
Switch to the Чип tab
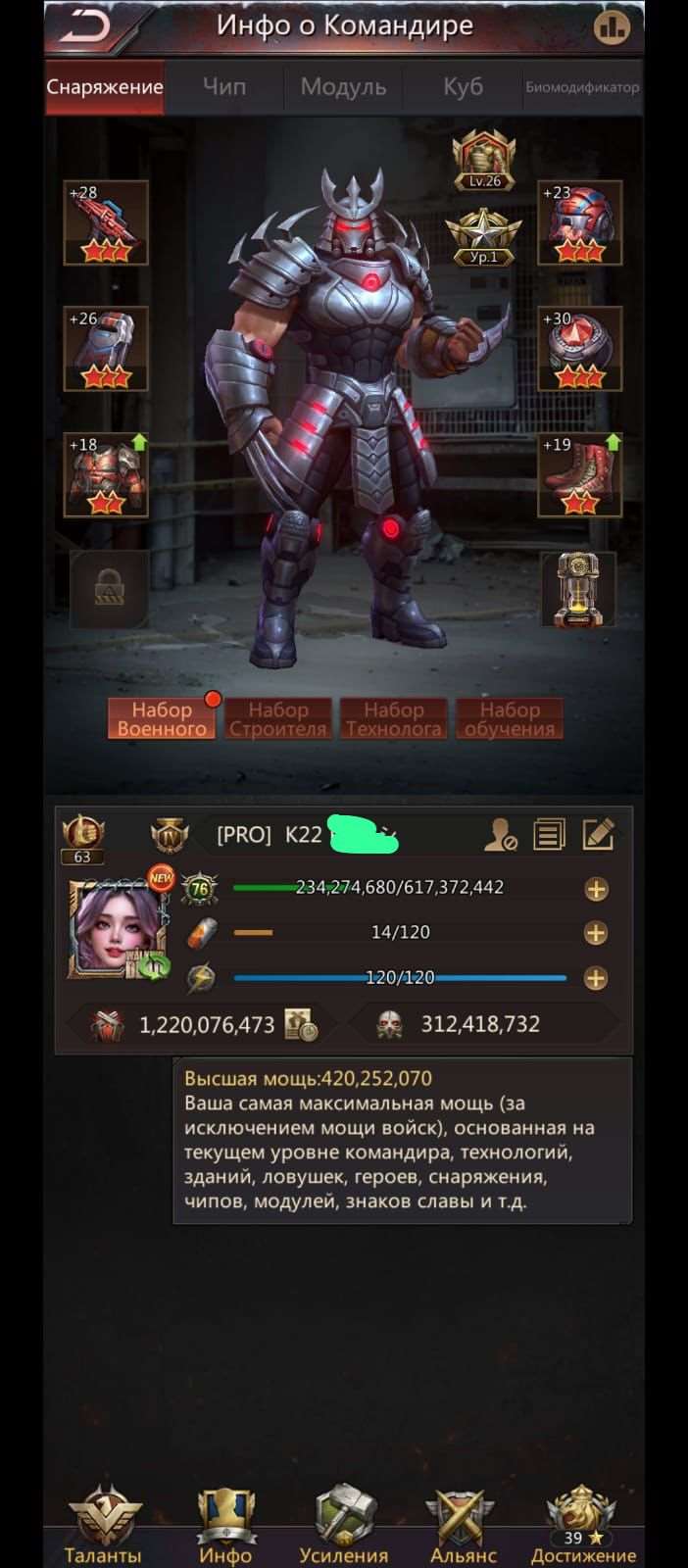(224, 87)
